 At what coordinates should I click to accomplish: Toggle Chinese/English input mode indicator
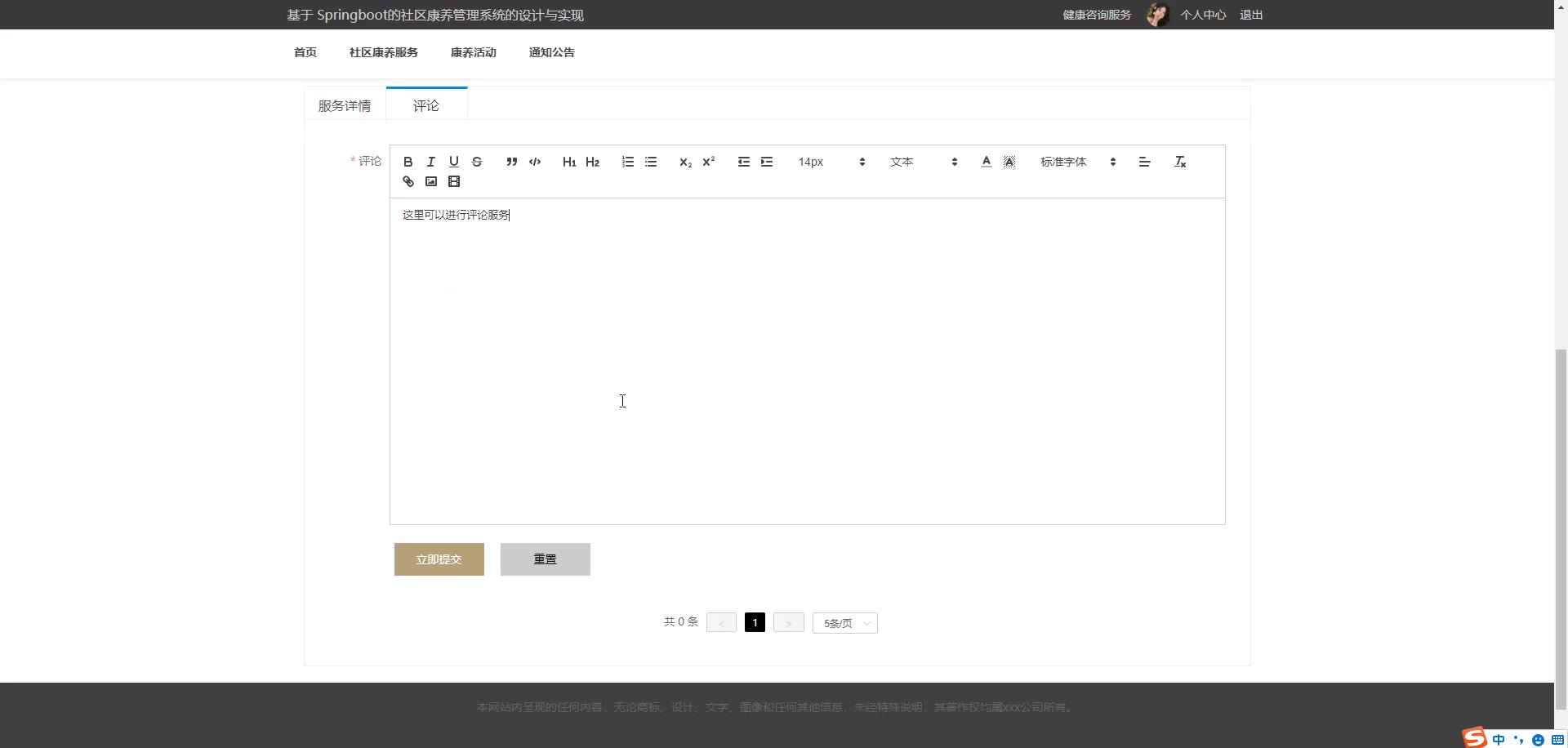[x=1499, y=740]
